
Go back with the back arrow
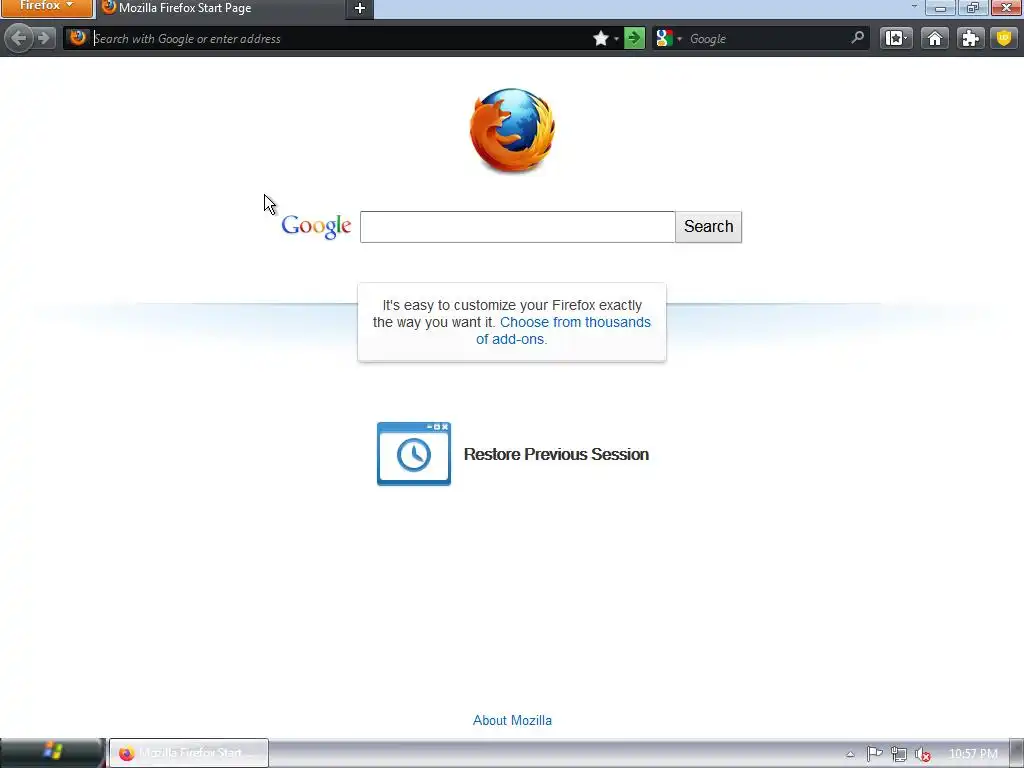19,38
